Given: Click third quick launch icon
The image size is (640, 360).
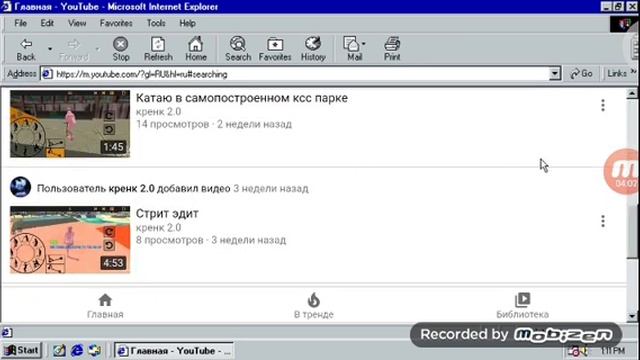Looking at the screenshot, I should click(95, 350).
